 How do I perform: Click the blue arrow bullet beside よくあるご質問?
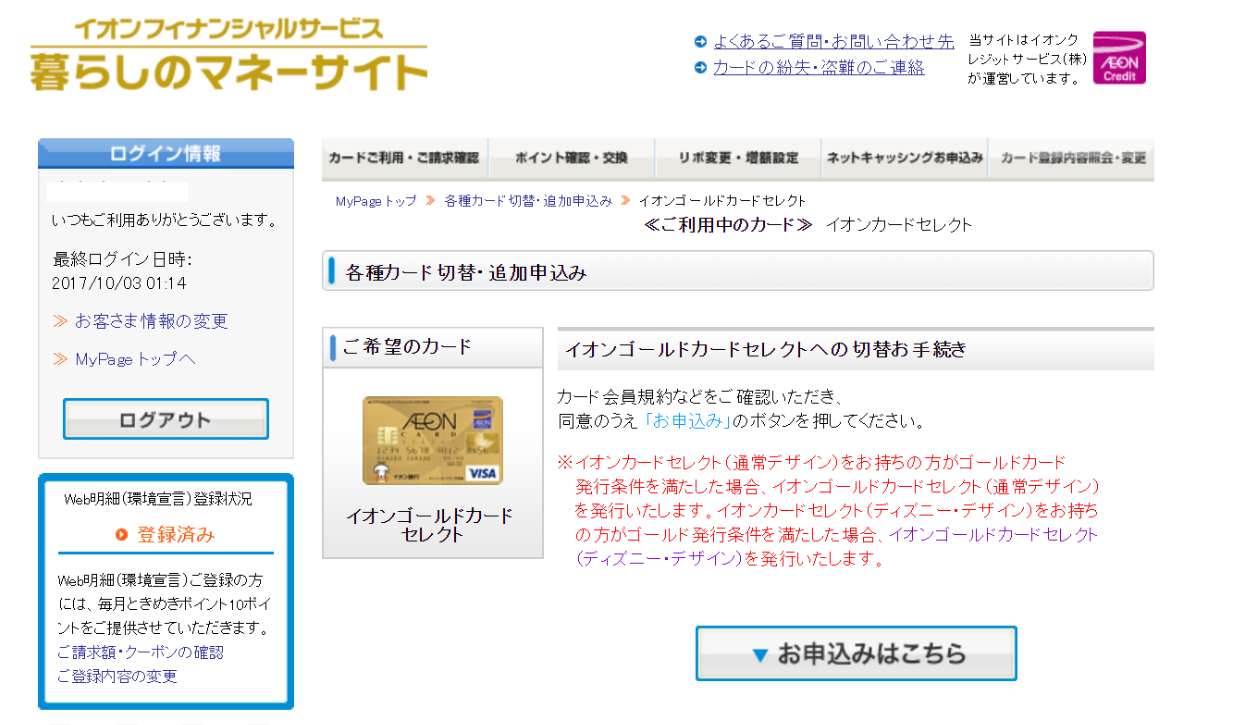[701, 41]
